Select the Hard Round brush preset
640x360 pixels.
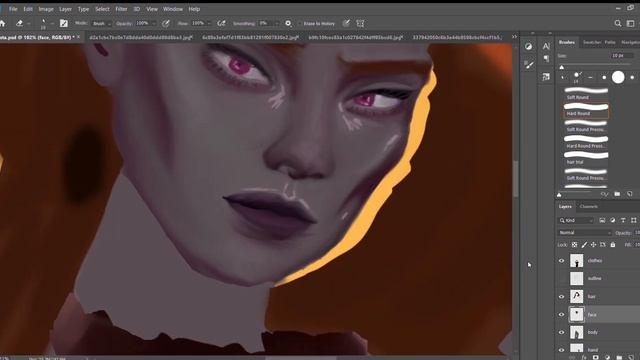tap(586, 110)
